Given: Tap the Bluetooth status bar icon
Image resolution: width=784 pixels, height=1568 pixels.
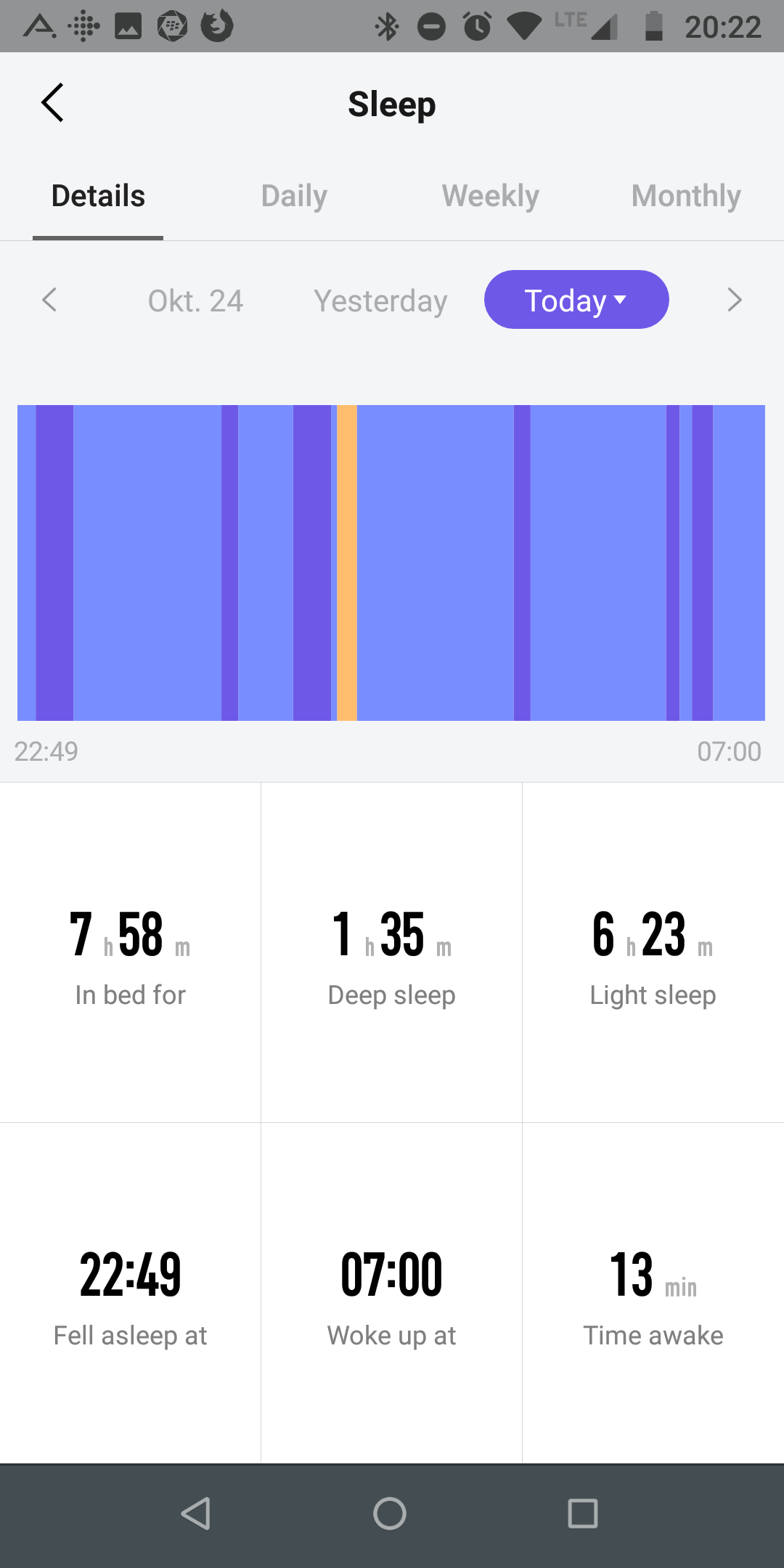Looking at the screenshot, I should [x=387, y=27].
